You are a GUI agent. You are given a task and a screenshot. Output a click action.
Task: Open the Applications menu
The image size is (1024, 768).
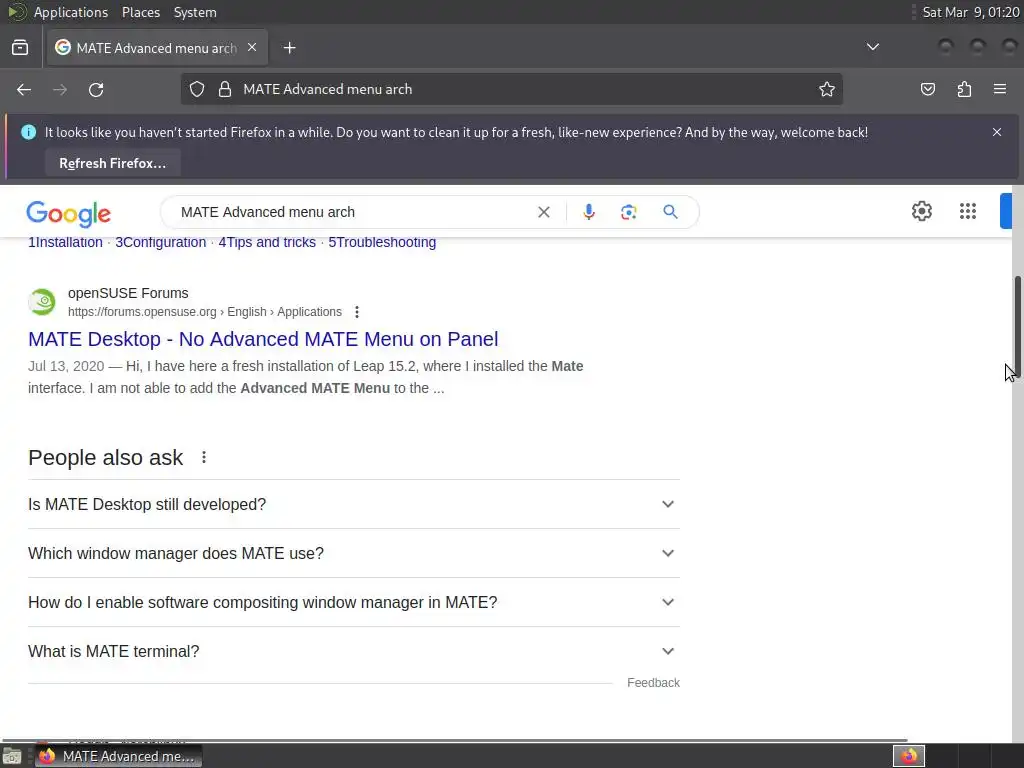point(71,12)
